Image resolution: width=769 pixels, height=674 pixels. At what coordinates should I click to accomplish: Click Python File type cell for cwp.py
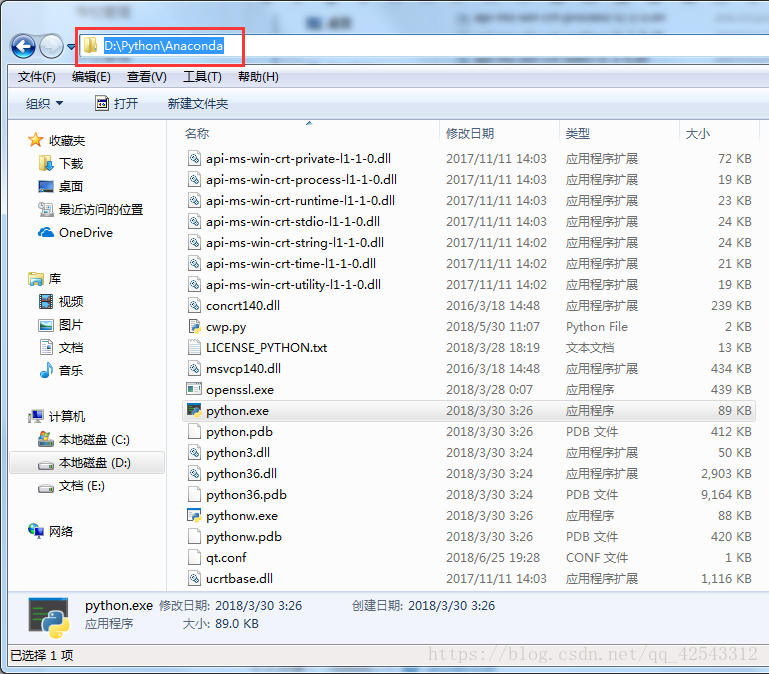coord(596,327)
